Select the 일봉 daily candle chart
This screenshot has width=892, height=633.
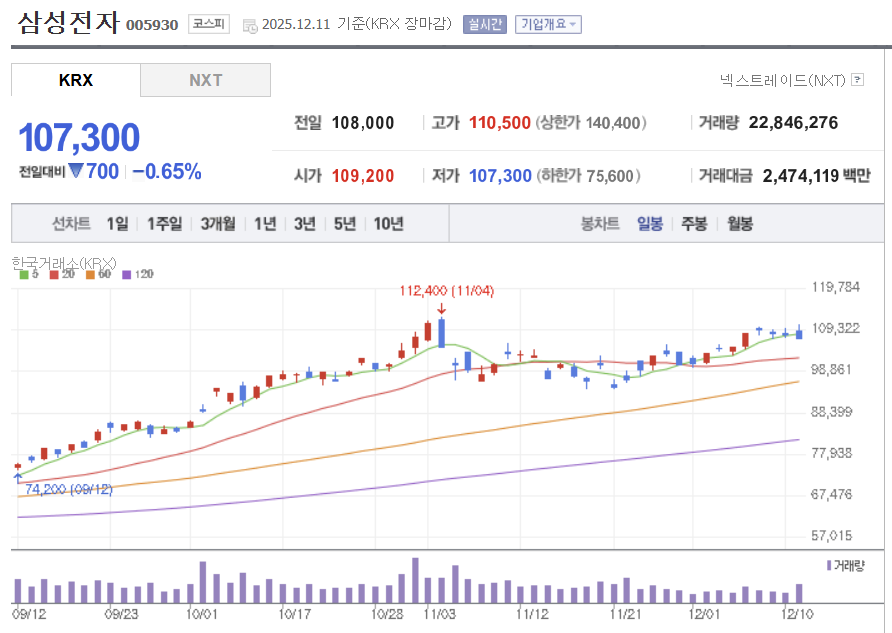pos(650,224)
